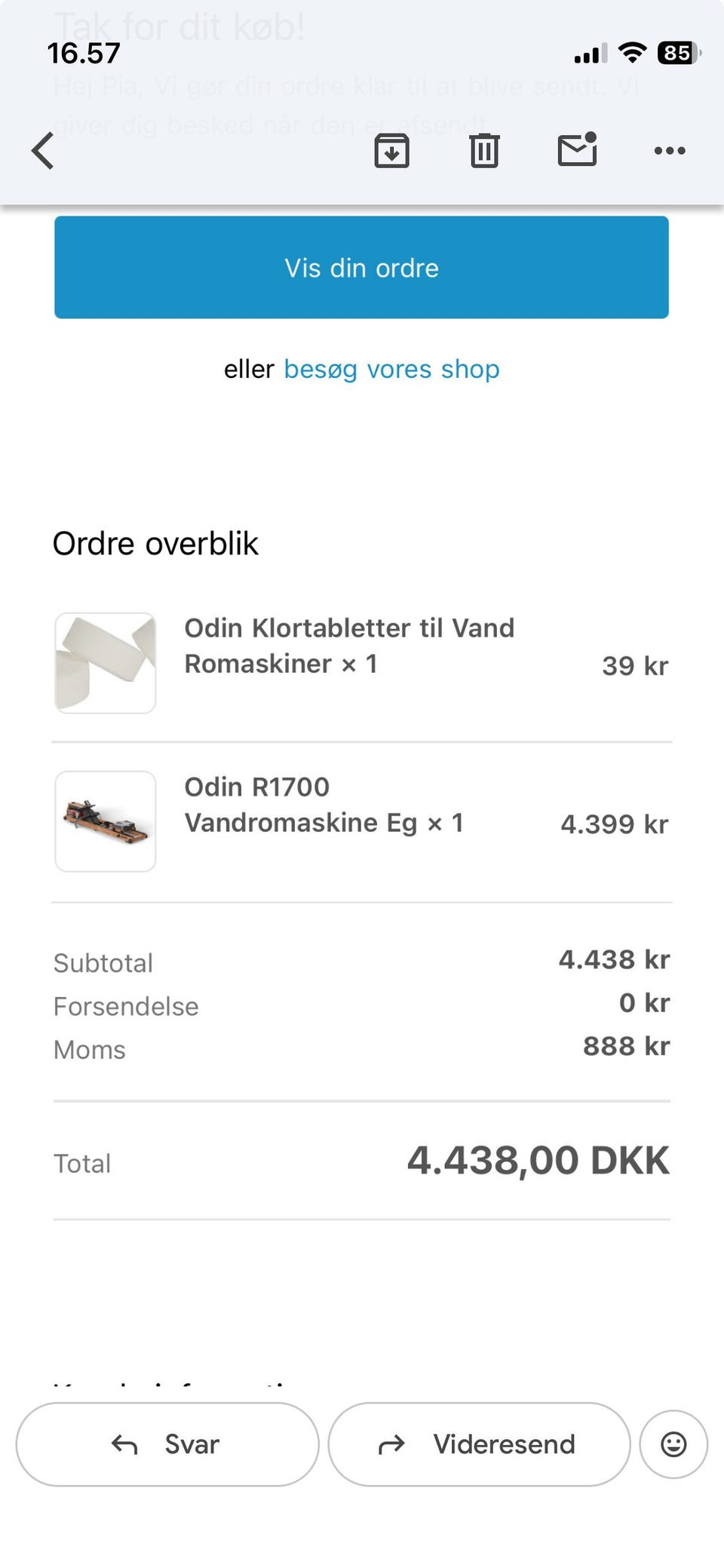Tap the Svar reply button
This screenshot has width=724, height=1568.
point(167,1444)
